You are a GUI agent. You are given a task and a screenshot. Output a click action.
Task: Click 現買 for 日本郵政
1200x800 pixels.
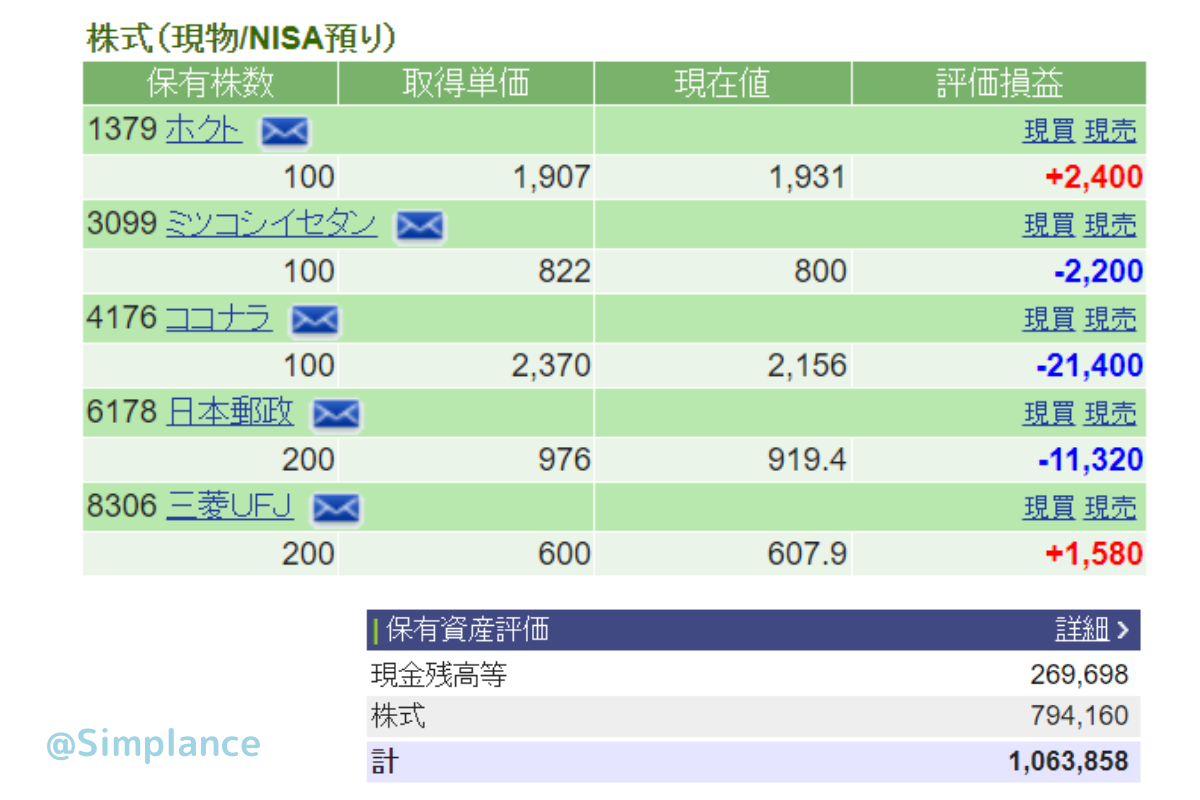coord(1048,413)
